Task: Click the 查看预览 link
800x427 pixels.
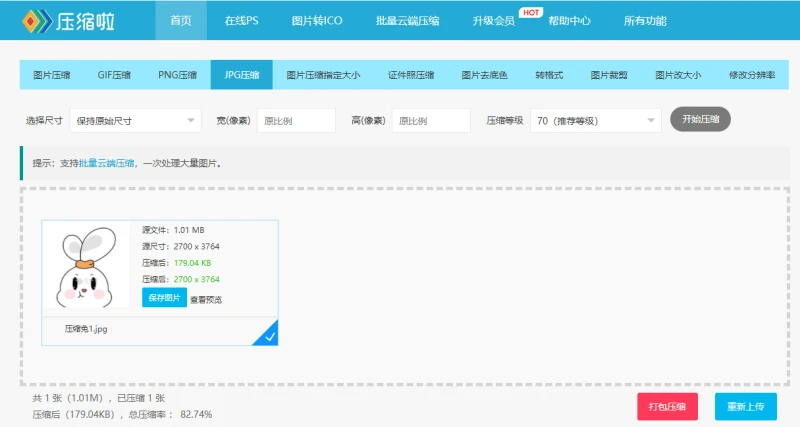Action: 206,300
